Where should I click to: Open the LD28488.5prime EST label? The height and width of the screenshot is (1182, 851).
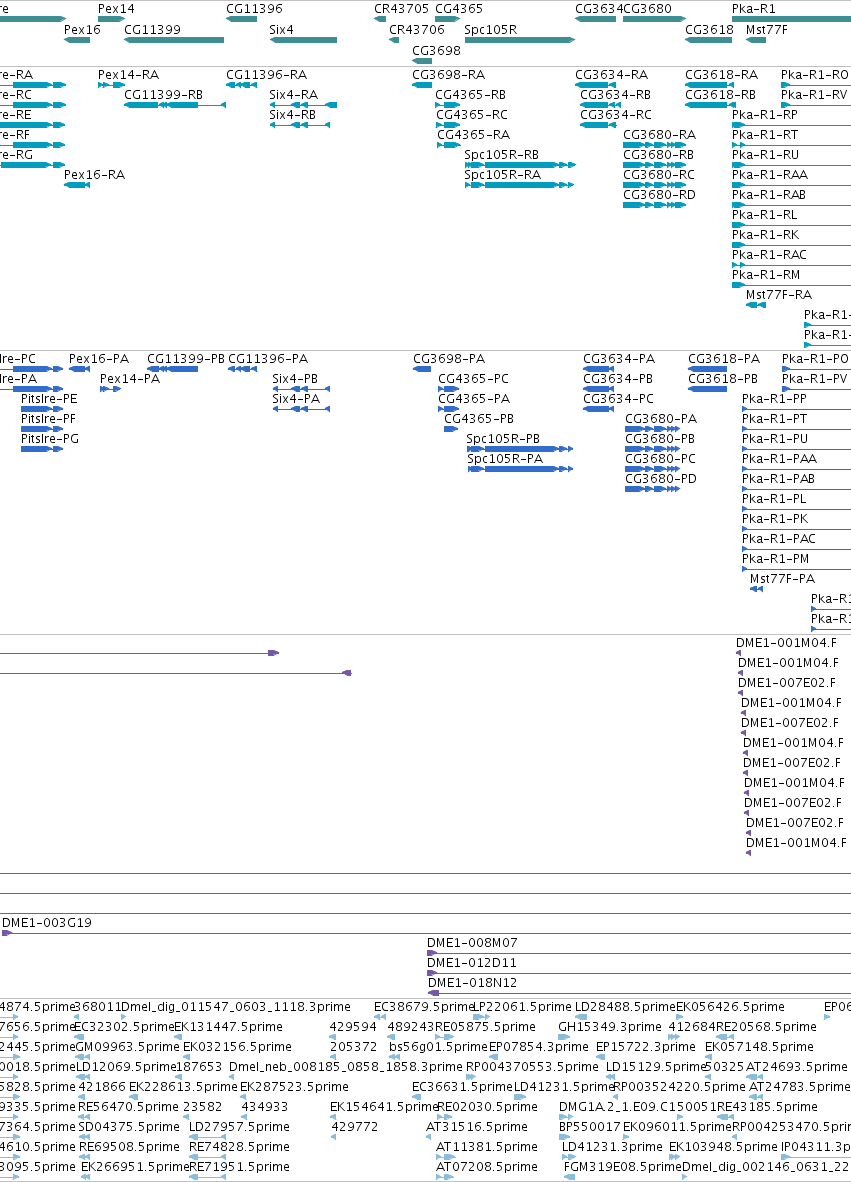625,1007
